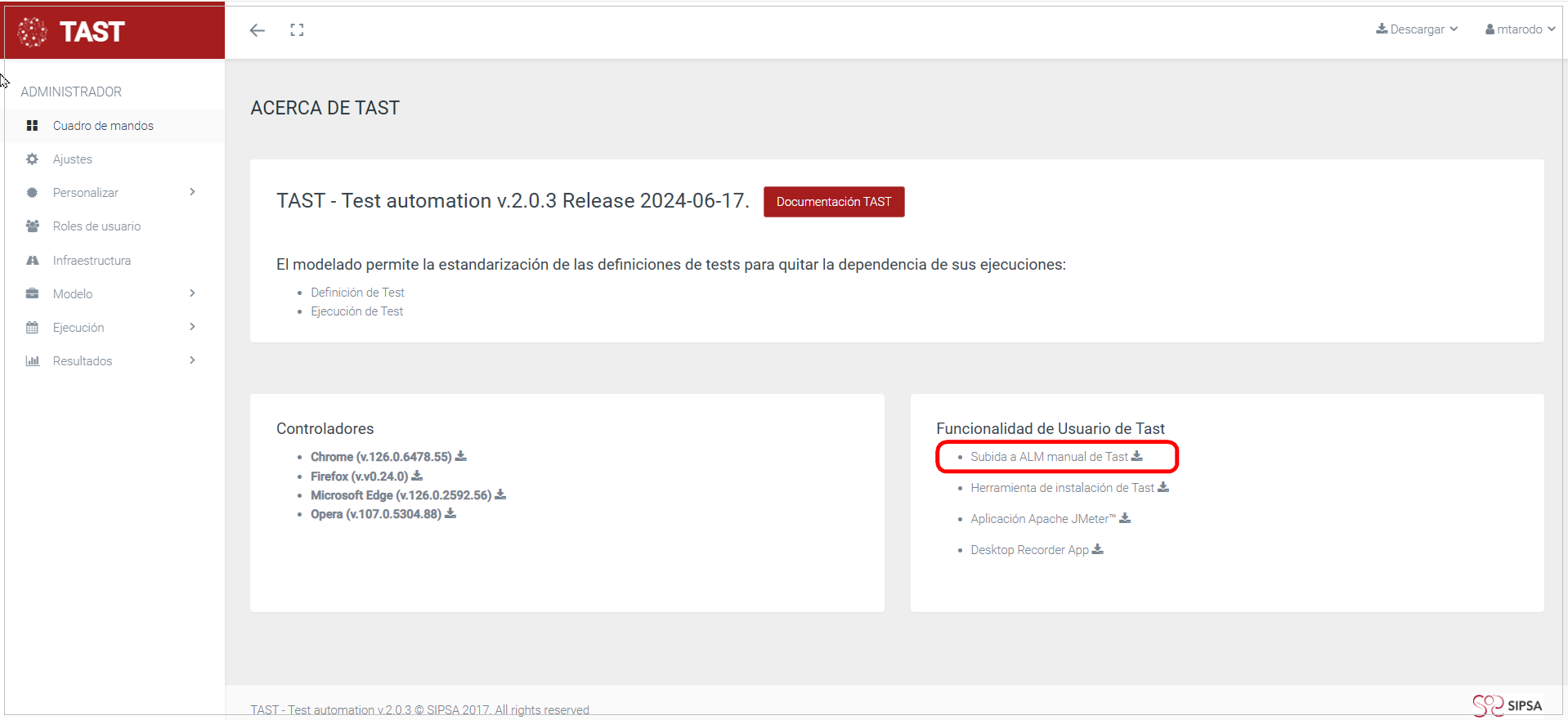Open the Definición de Test link
The height and width of the screenshot is (720, 1568).
357,293
